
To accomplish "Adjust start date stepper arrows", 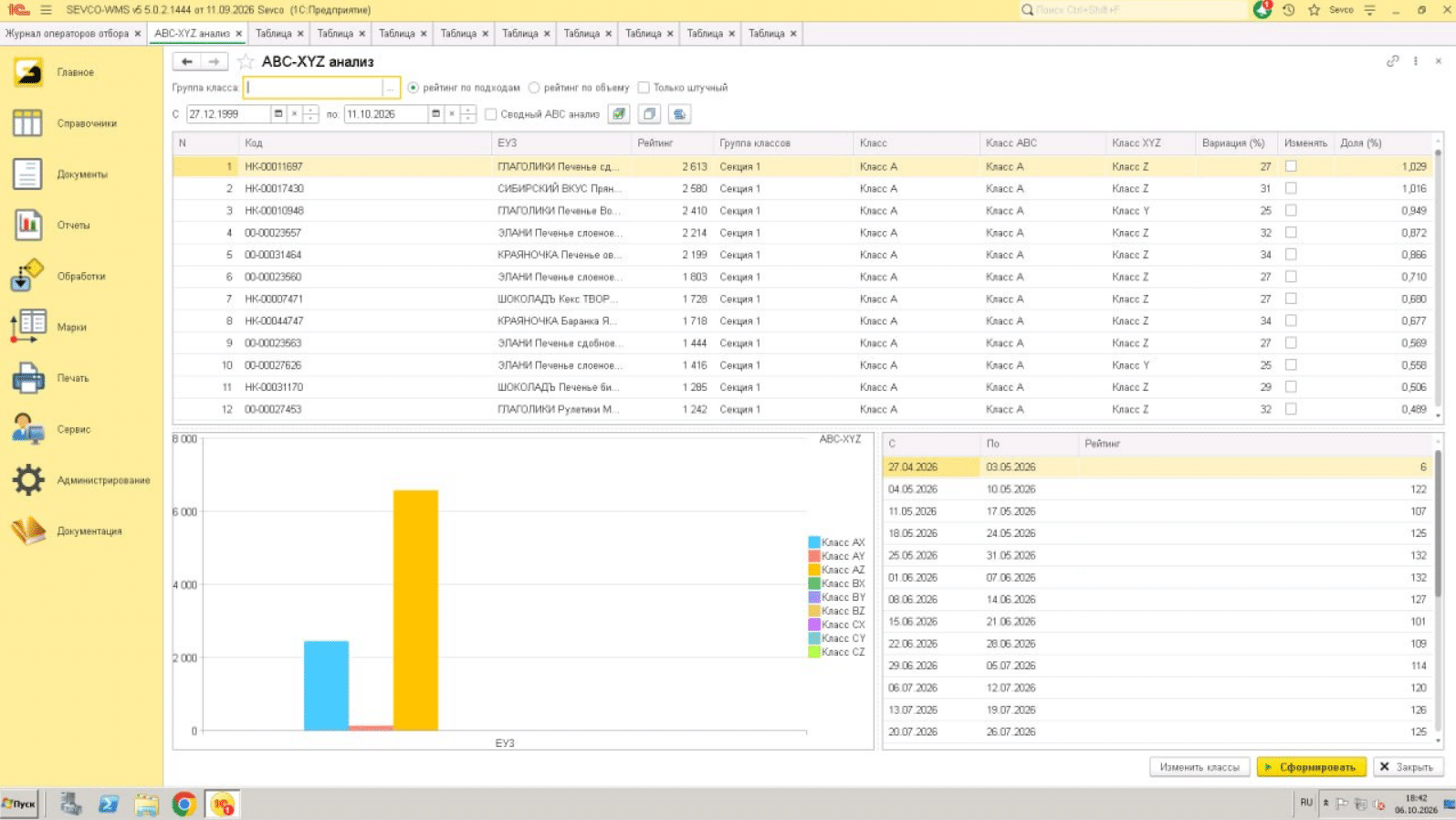I will (310, 114).
